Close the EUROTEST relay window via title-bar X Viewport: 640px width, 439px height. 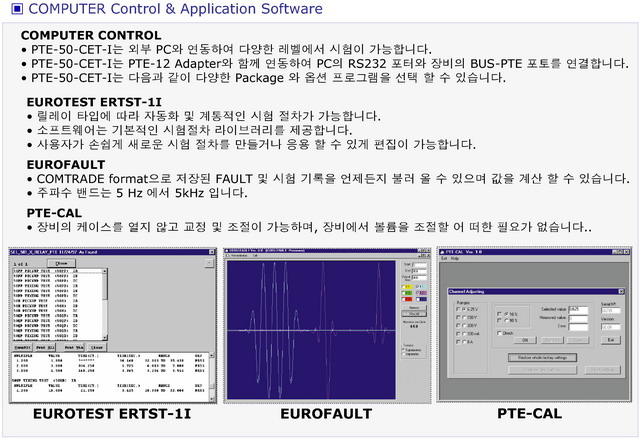coord(212,252)
